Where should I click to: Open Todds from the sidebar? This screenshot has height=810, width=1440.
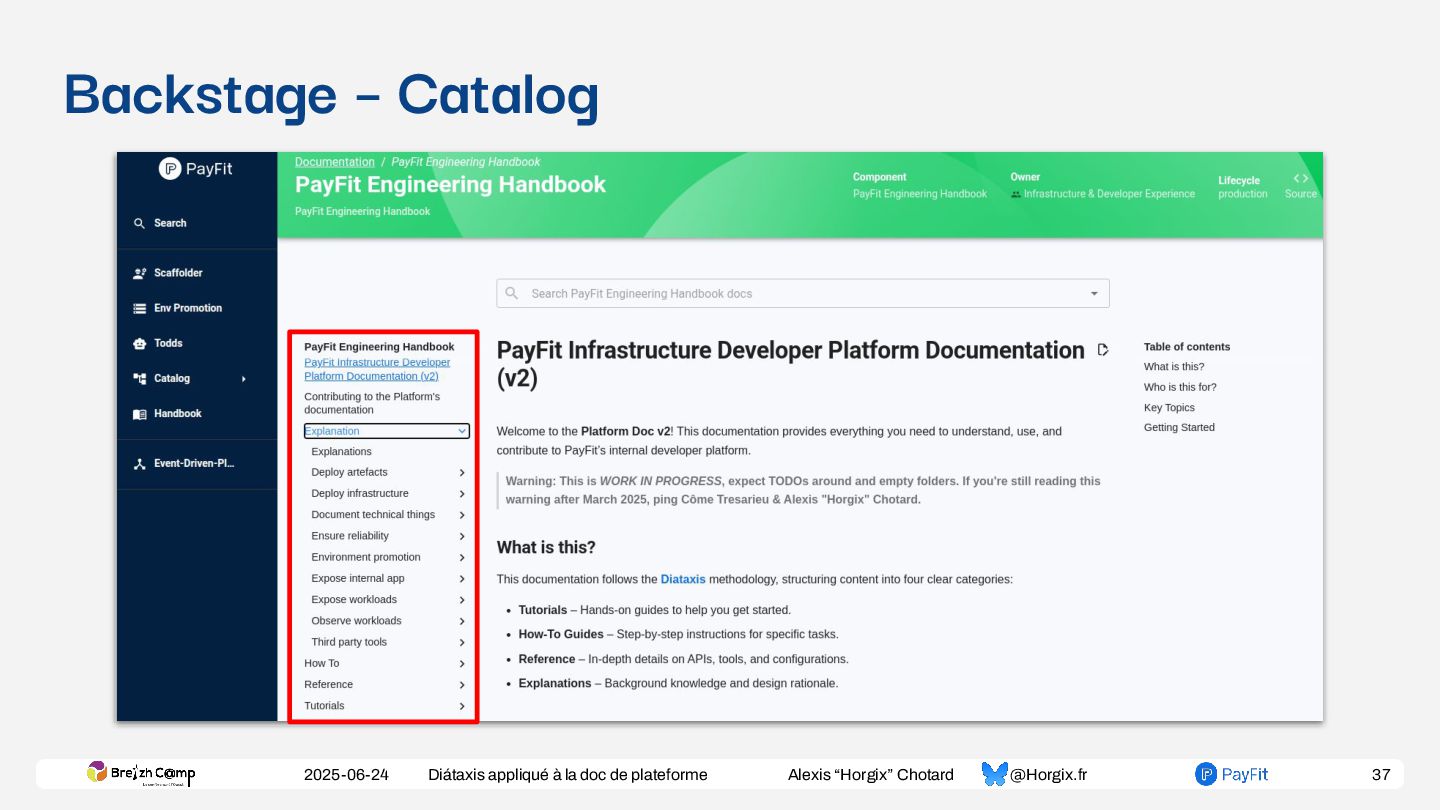[168, 343]
